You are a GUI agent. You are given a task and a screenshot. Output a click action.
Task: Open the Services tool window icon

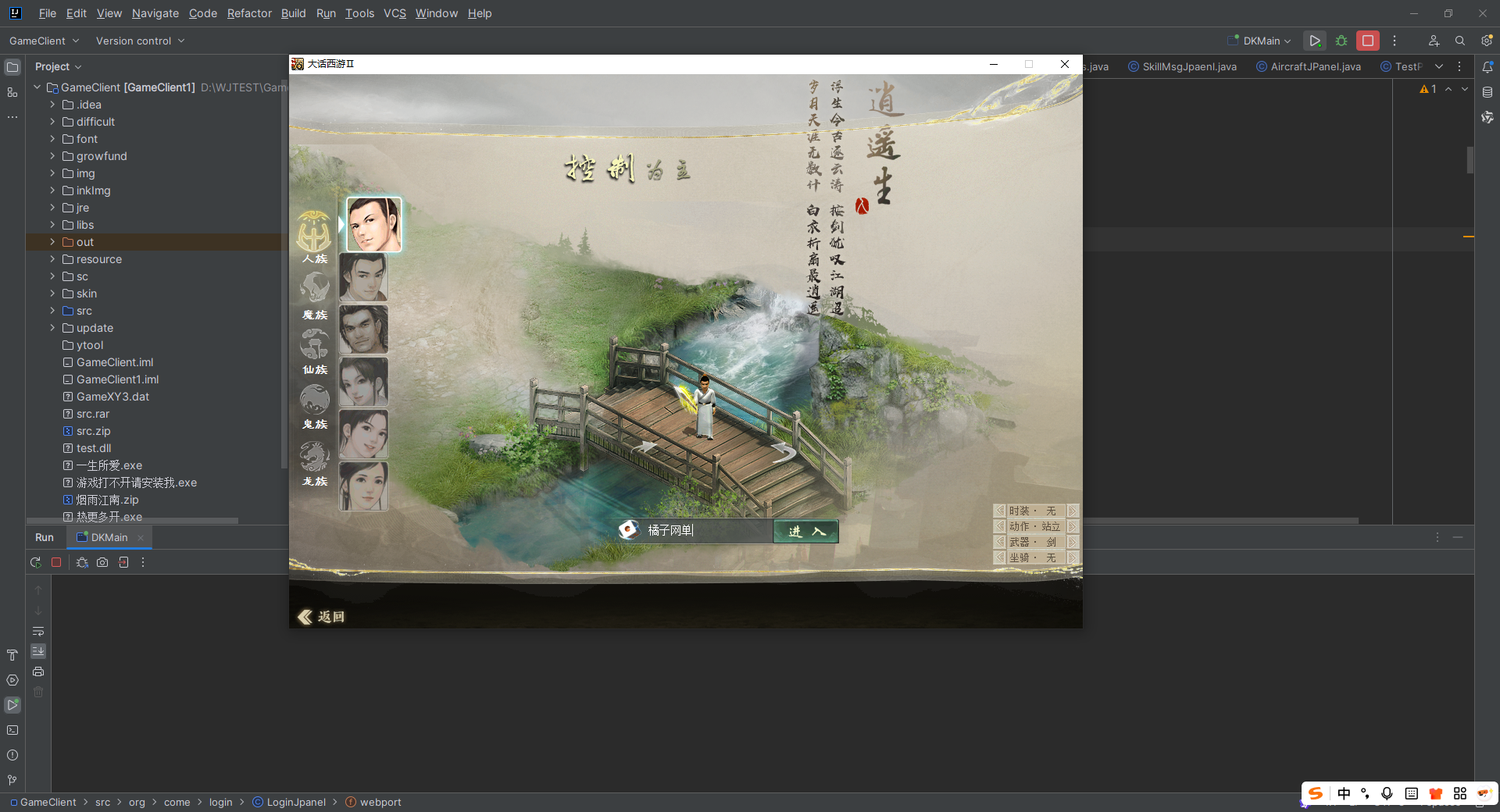click(x=12, y=680)
